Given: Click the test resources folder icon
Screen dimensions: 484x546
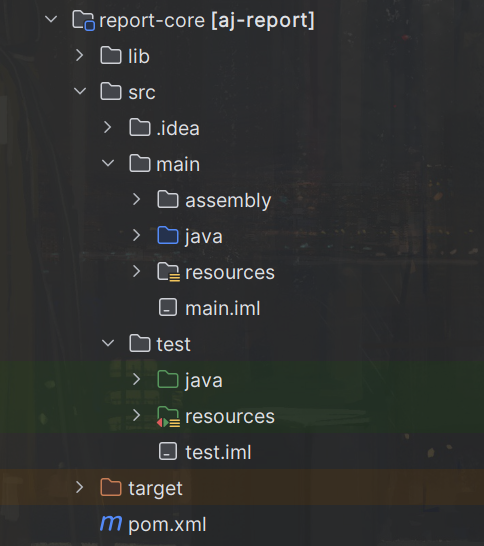Looking at the screenshot, I should coord(169,416).
